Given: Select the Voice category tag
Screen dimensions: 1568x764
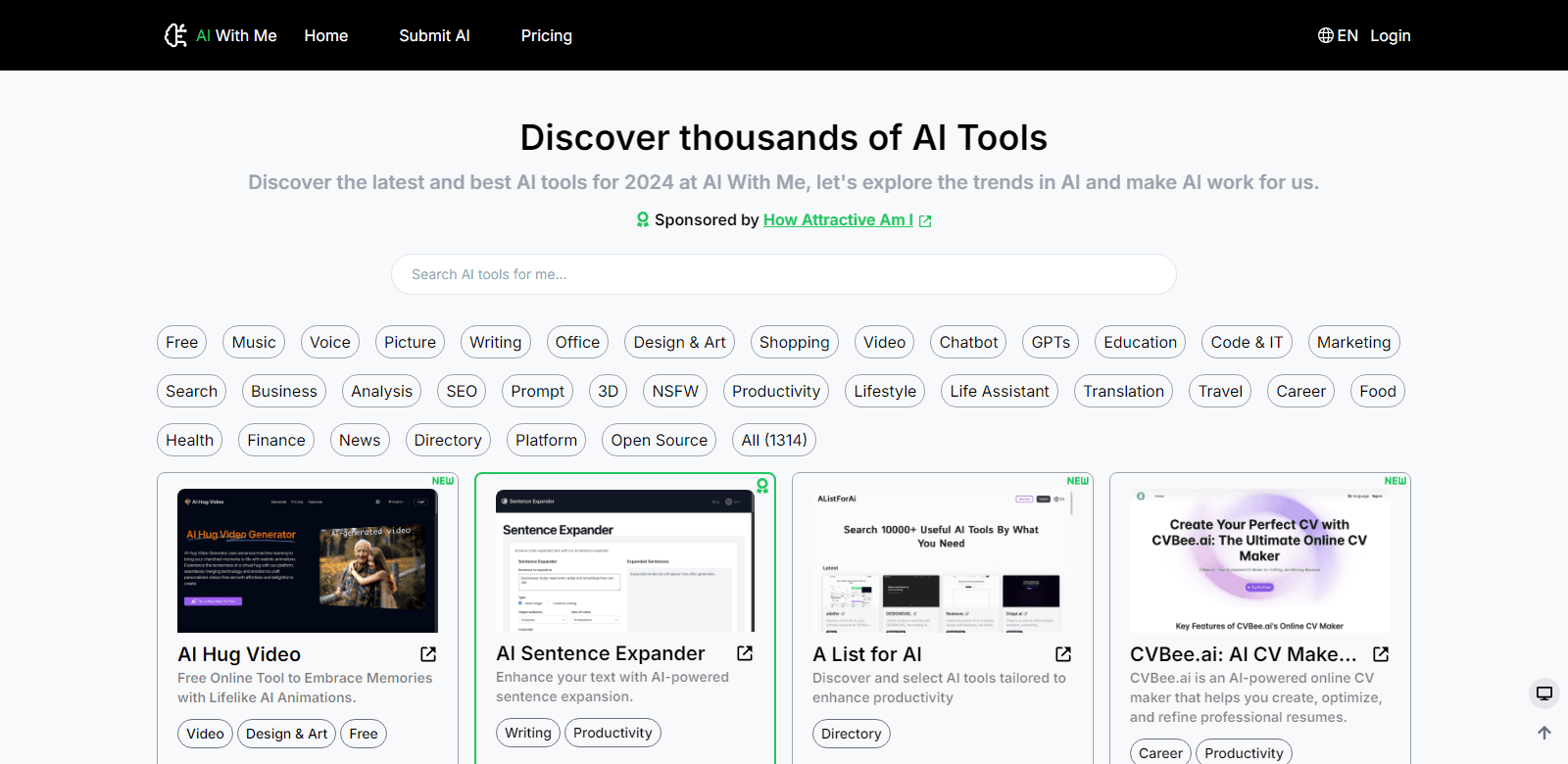Looking at the screenshot, I should point(330,342).
